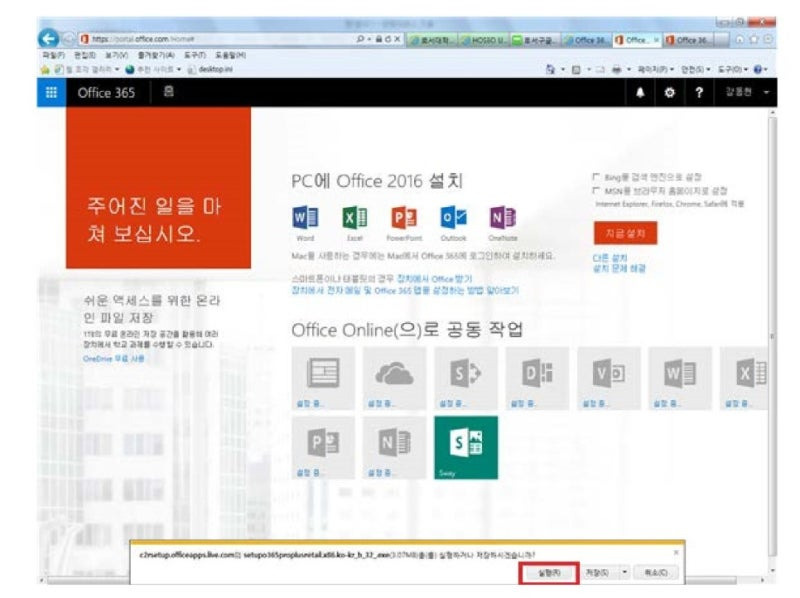The width and height of the screenshot is (800, 598).
Task: Open the 다른 설치 link
Action: click(x=610, y=258)
